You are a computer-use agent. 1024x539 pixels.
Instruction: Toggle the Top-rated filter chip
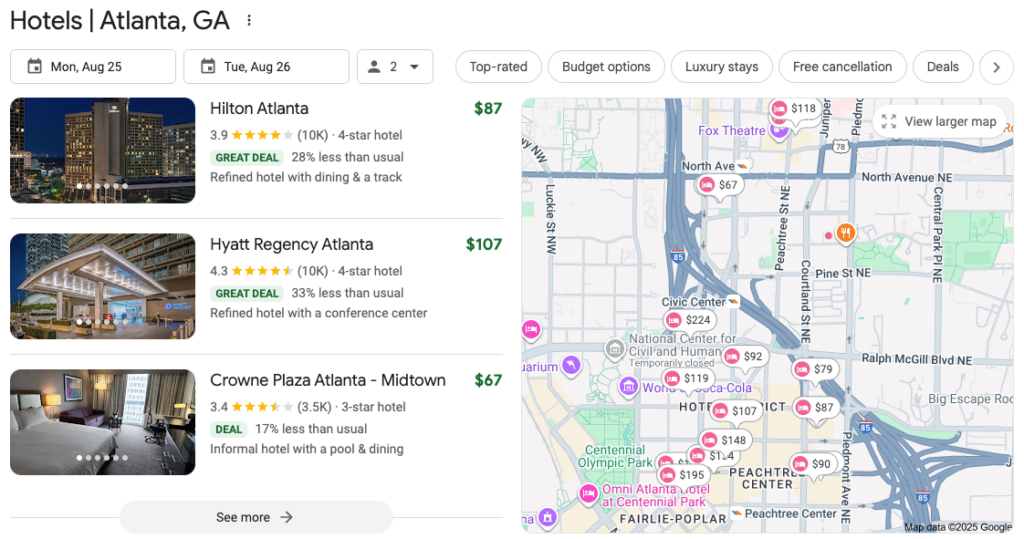click(498, 67)
